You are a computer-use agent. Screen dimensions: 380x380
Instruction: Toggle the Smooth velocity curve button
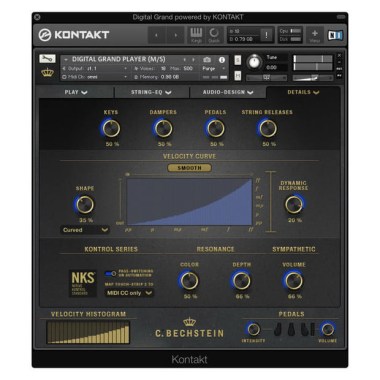coord(189,168)
